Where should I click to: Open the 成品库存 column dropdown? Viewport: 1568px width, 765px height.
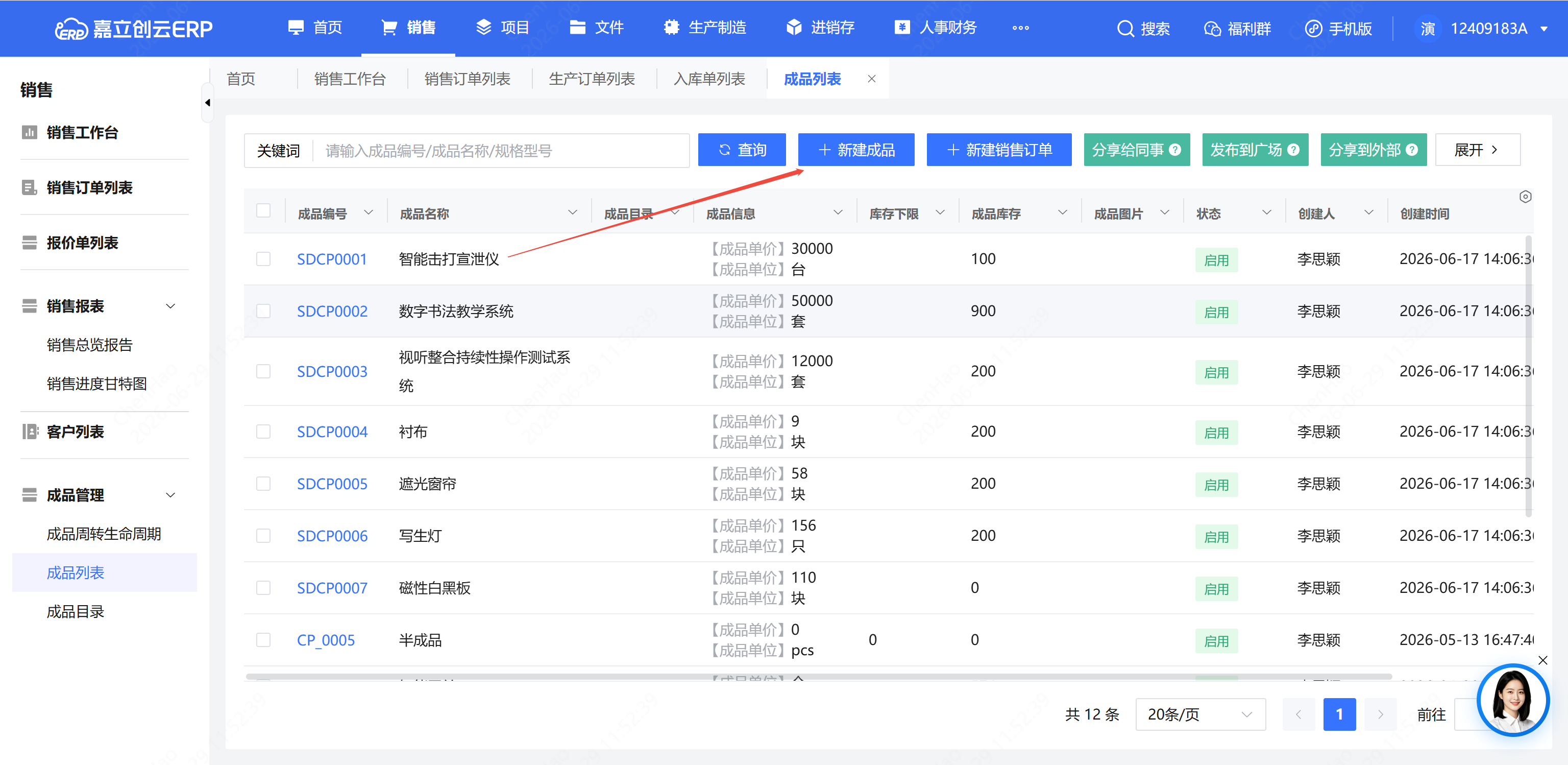pyautogui.click(x=1062, y=212)
